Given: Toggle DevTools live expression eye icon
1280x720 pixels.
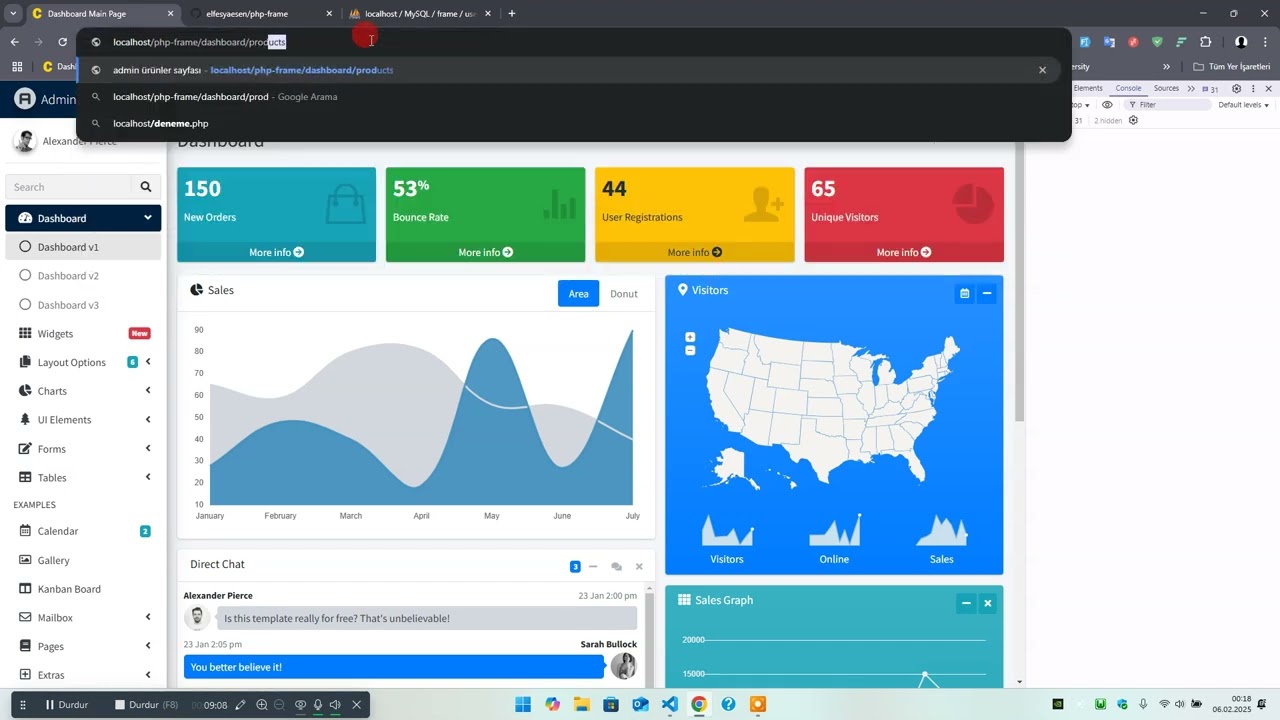Looking at the screenshot, I should (x=1107, y=104).
